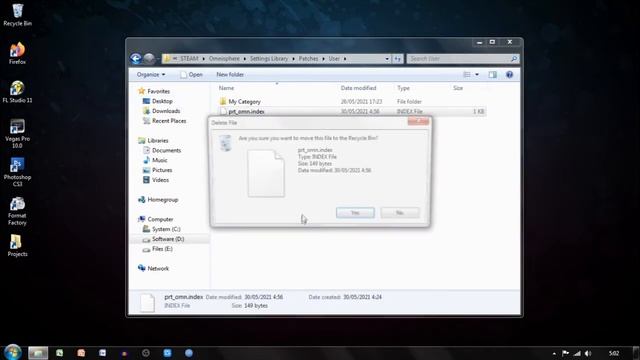640x360 pixels.
Task: Click the volume speaker tray icon
Action: click(x=588, y=353)
